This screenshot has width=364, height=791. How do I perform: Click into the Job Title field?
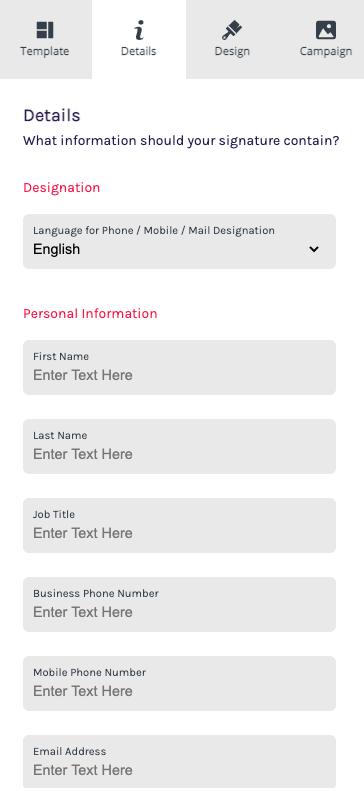tap(179, 526)
